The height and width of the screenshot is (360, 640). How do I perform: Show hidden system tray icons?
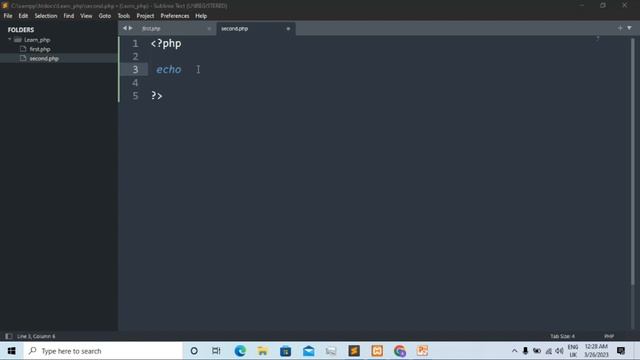click(x=514, y=351)
